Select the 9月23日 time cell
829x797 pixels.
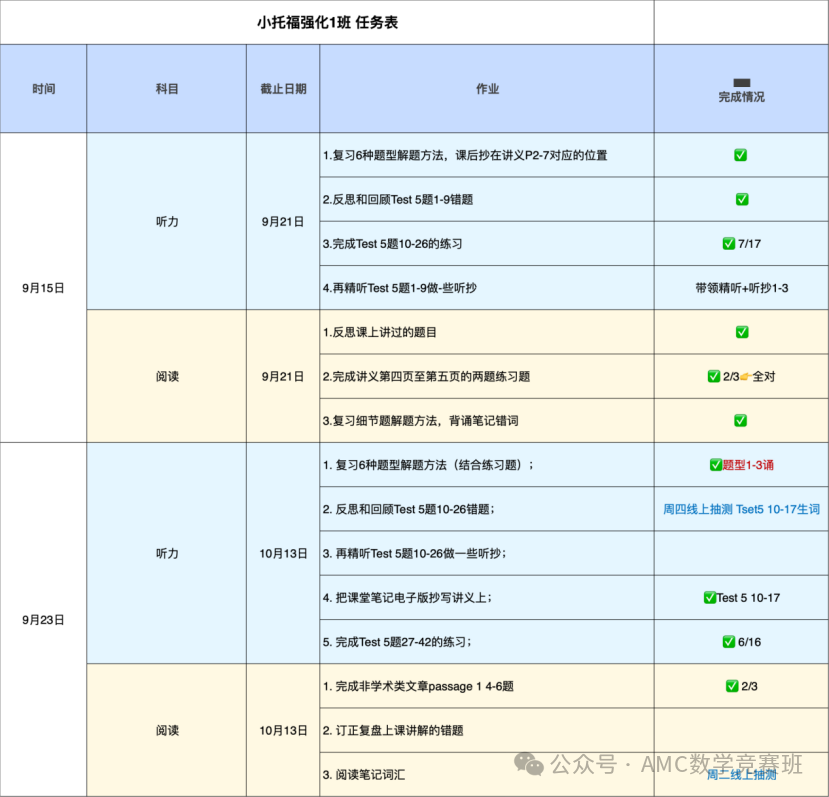(43, 619)
